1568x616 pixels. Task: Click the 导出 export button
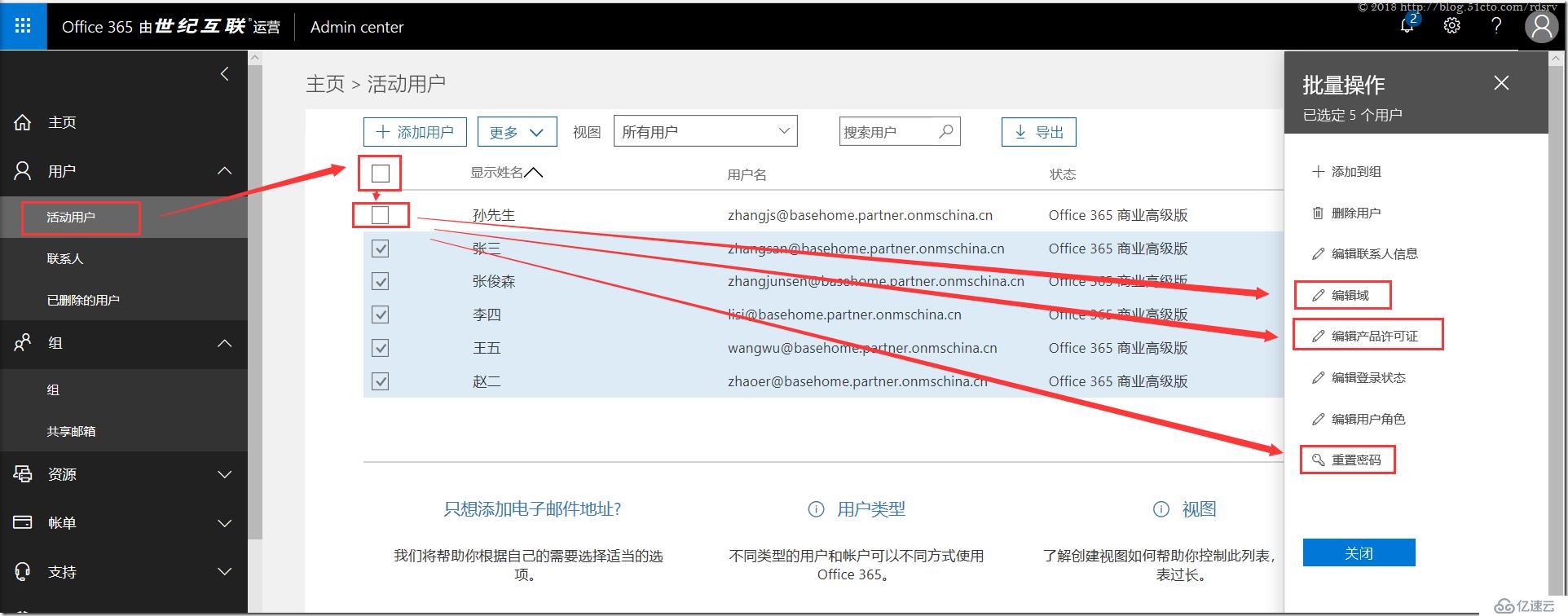(1039, 132)
